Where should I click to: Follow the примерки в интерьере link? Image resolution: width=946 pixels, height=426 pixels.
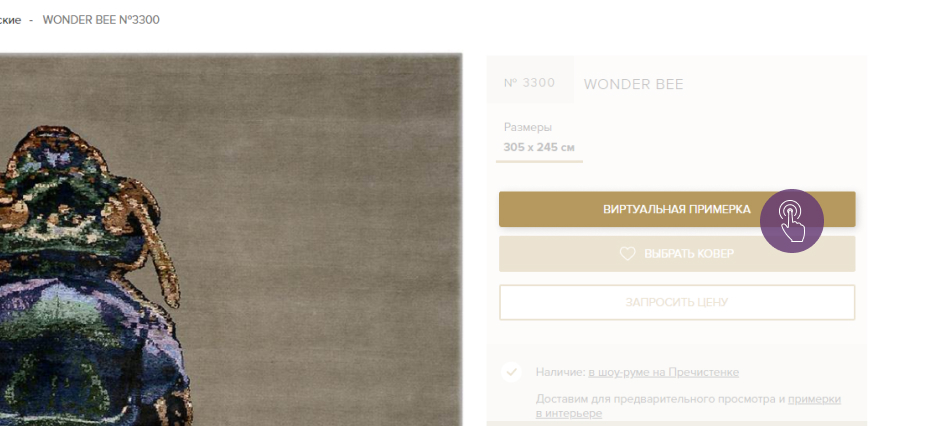(x=688, y=406)
